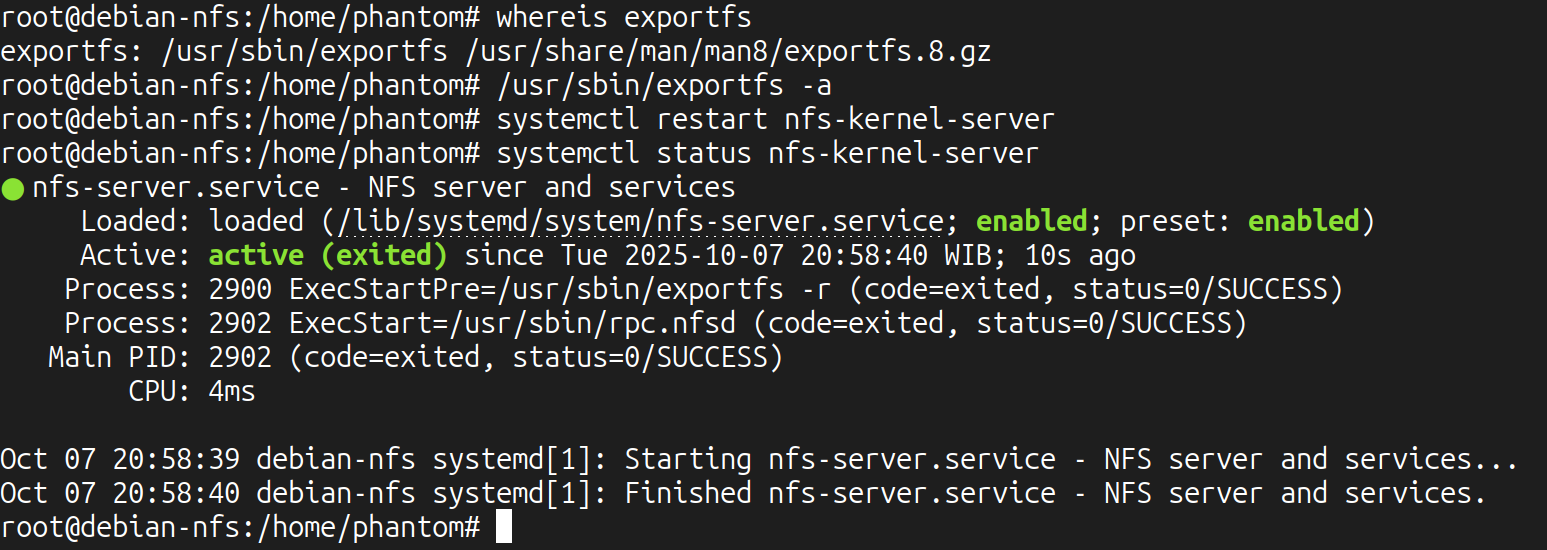Viewport: 1547px width, 550px height.
Task: Click the "Main PID: 2902" line
Action: coord(415,357)
